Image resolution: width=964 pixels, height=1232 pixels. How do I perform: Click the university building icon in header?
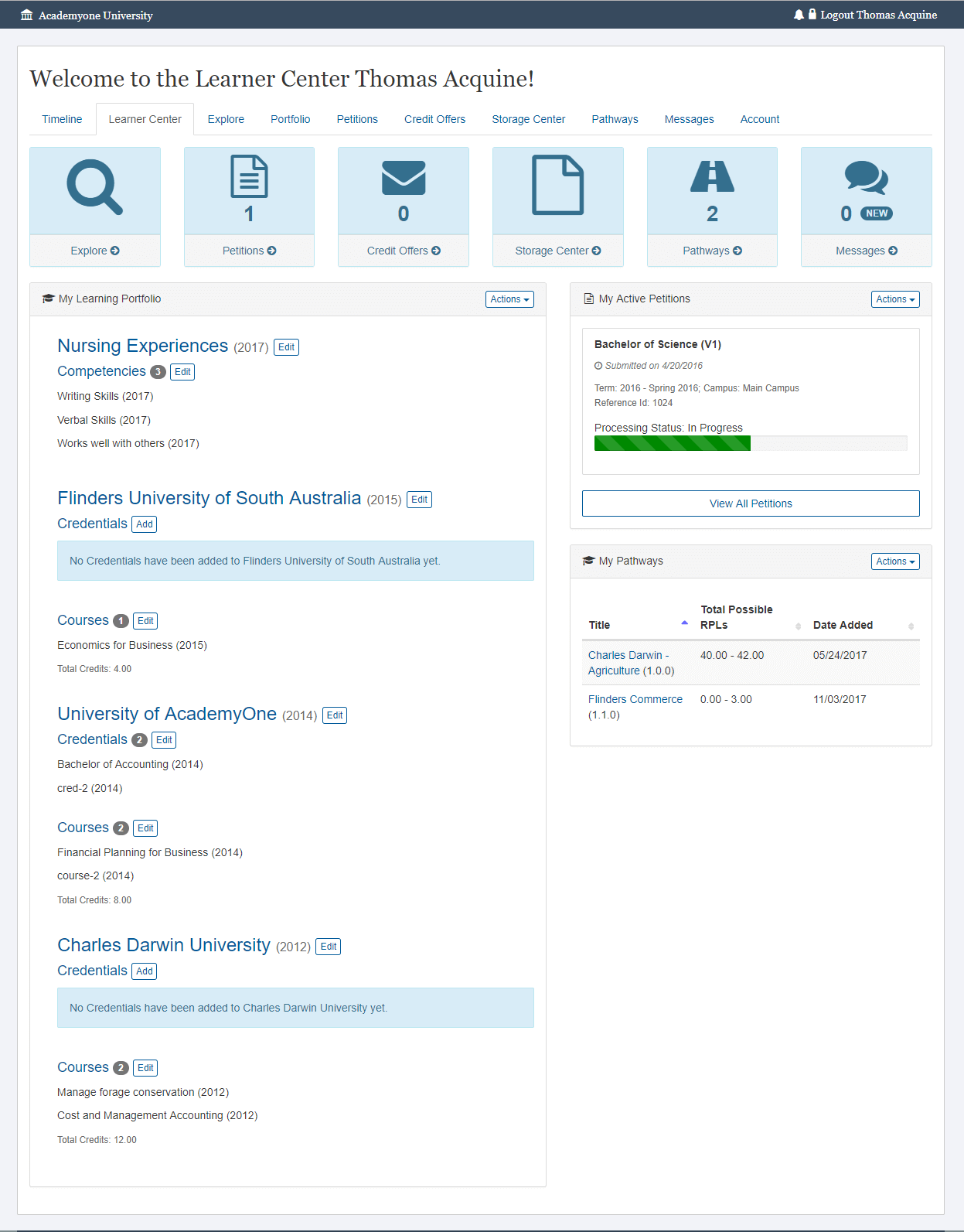pyautogui.click(x=27, y=15)
